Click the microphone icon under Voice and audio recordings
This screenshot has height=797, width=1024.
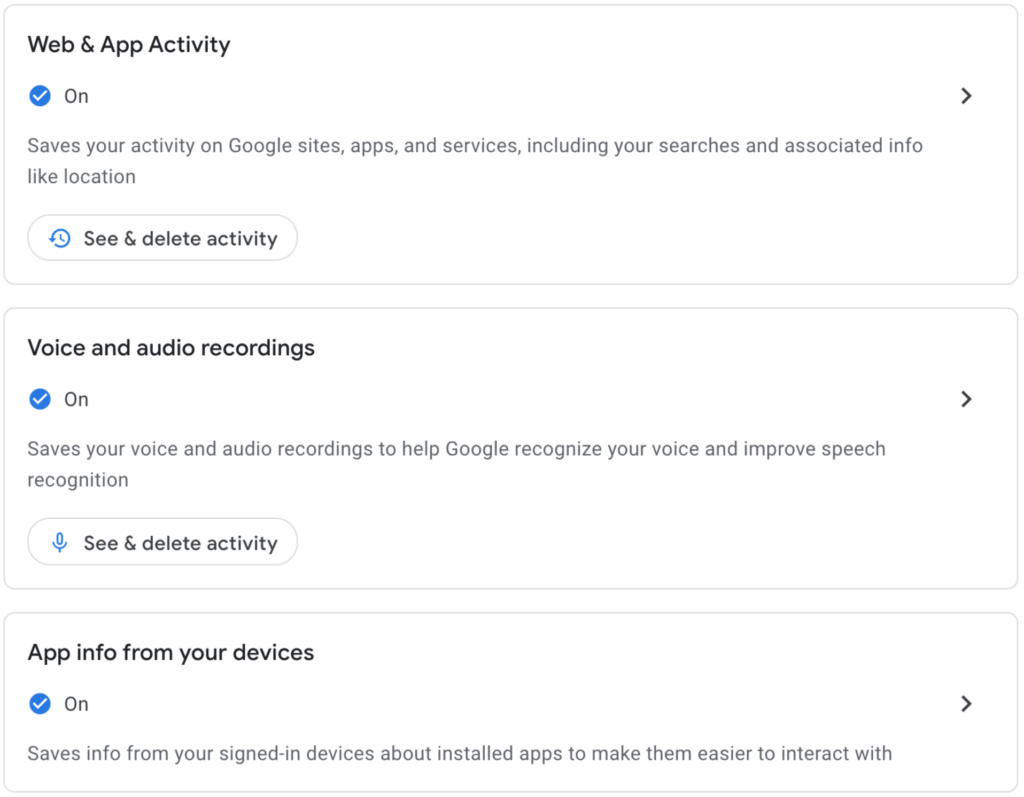60,542
